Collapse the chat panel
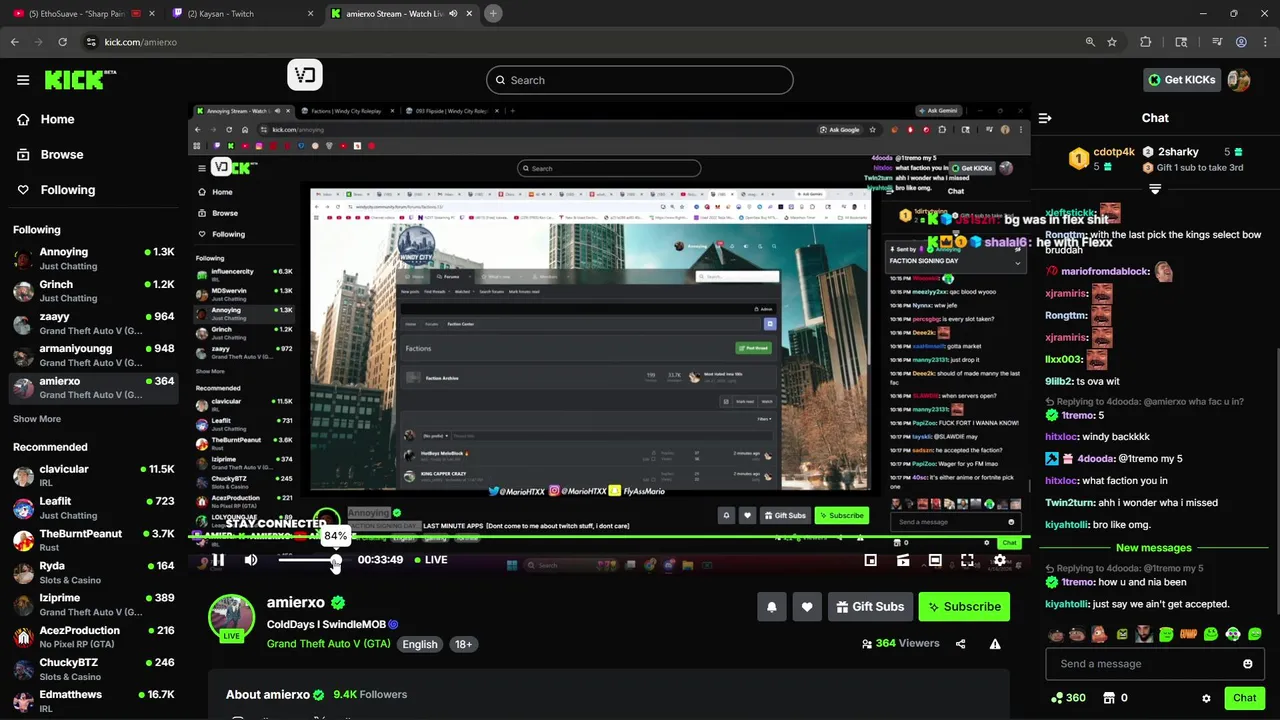Screen dimensions: 1280x720 (x=1045, y=118)
